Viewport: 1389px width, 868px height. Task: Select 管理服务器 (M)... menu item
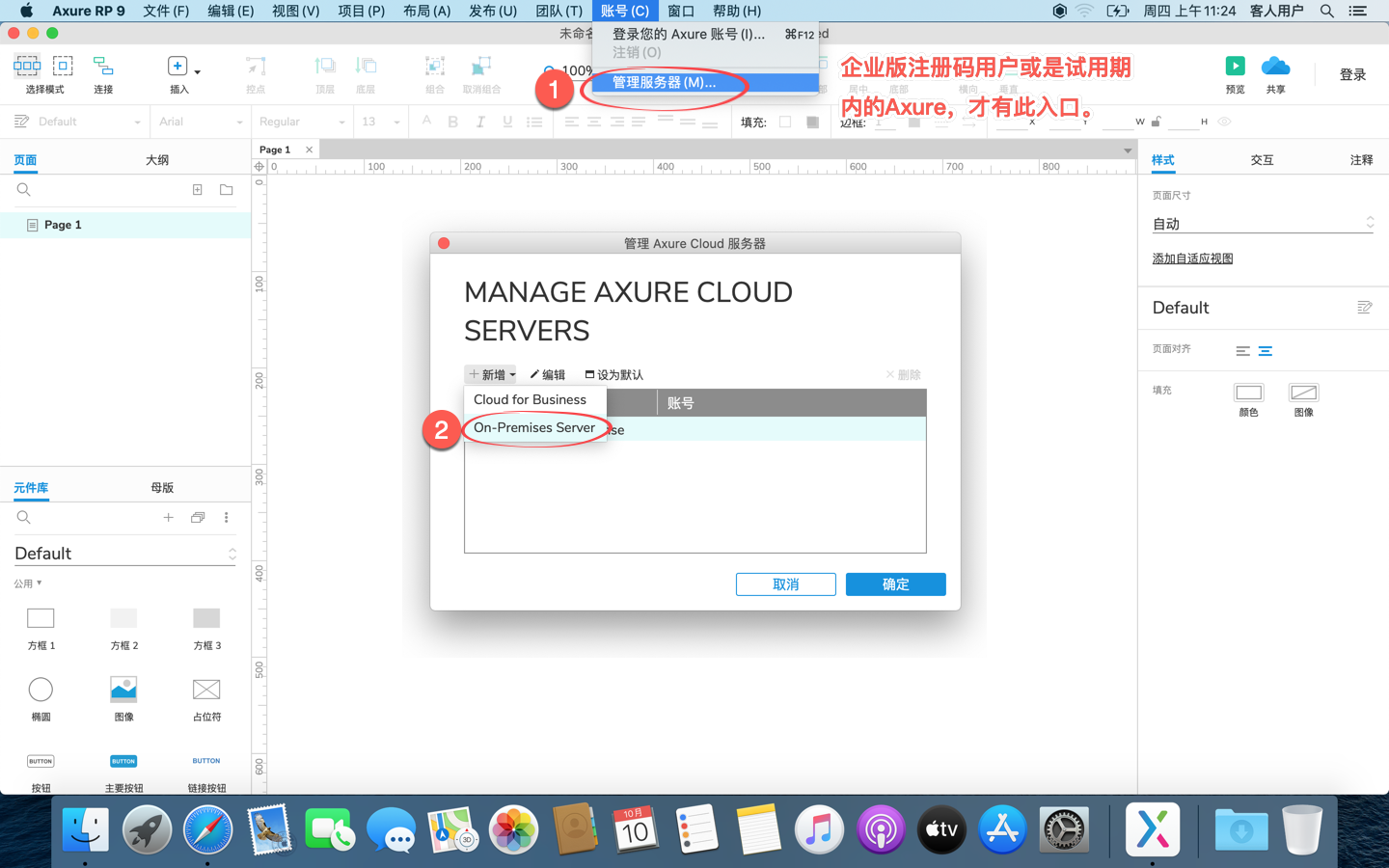coord(705,82)
